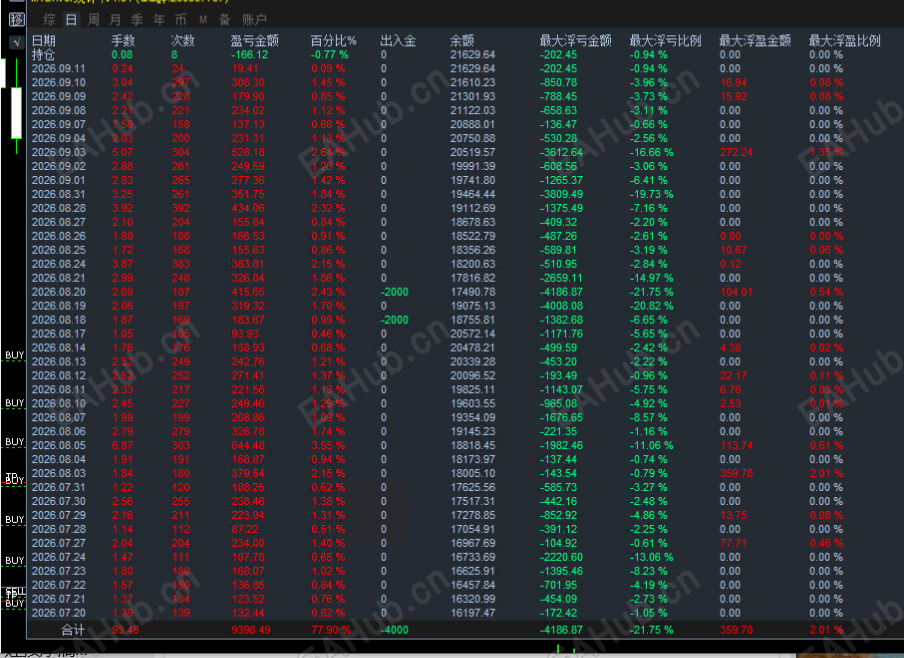Switch to the M tab

coord(203,20)
